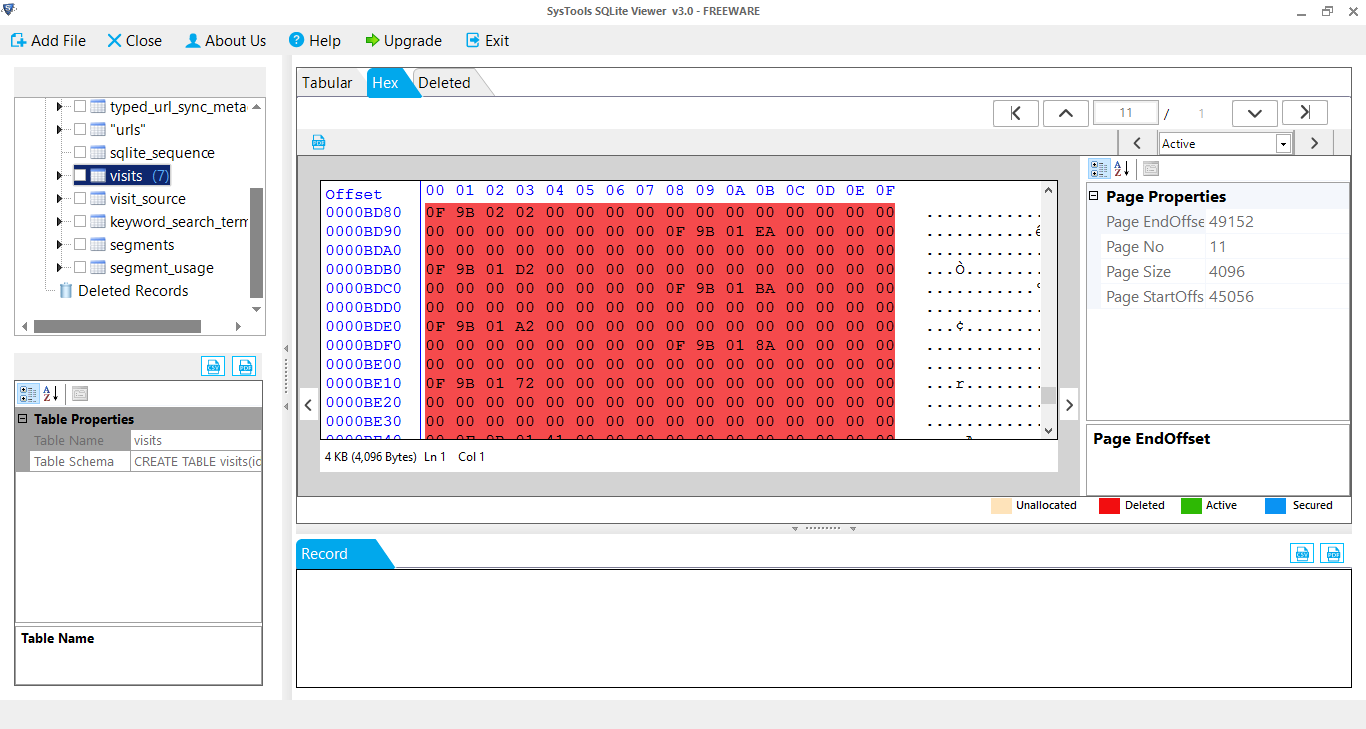Collapse the Table Properties section
The height and width of the screenshot is (729, 1366).
(x=22, y=419)
